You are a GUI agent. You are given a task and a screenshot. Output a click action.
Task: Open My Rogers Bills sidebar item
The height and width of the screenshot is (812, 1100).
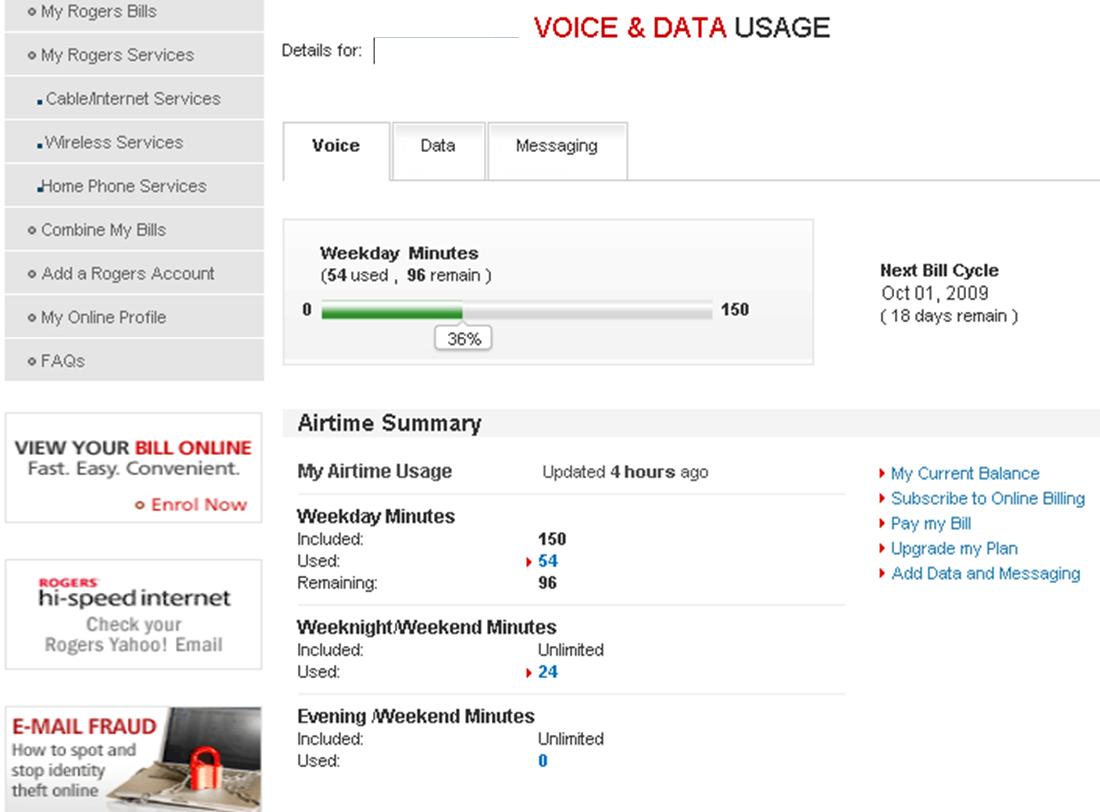[134, 13]
